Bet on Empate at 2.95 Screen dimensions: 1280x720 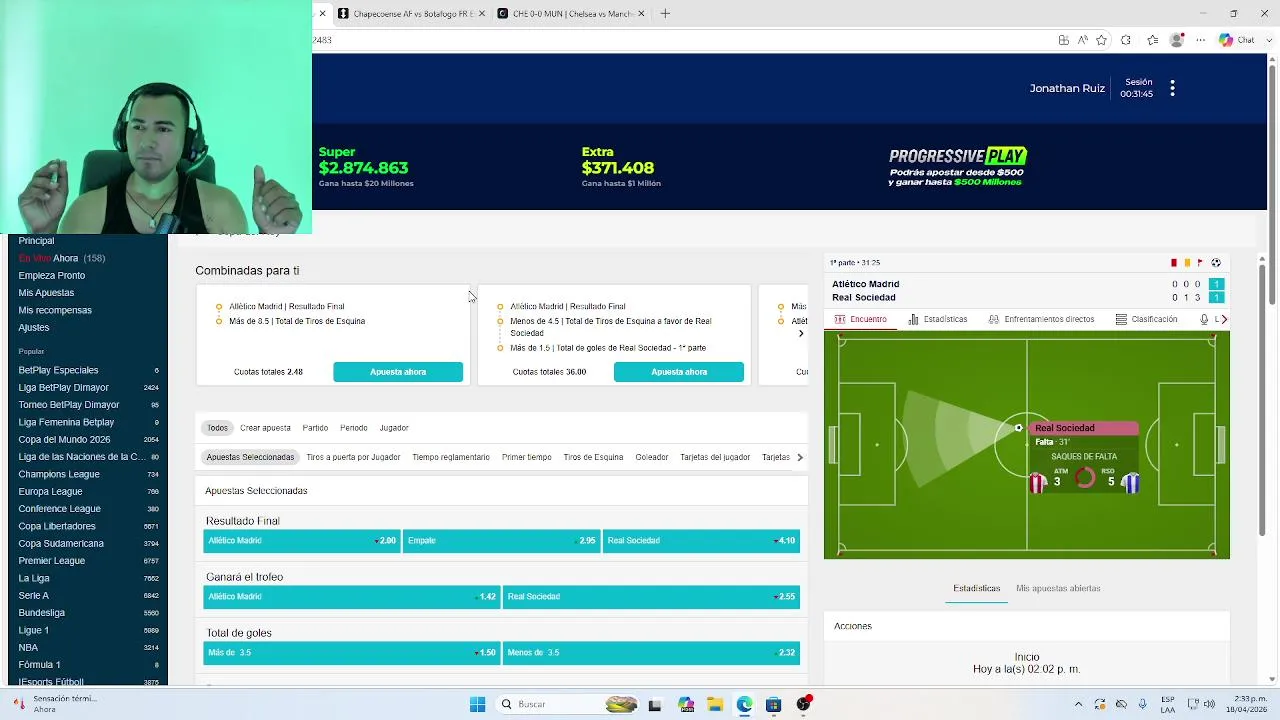501,541
